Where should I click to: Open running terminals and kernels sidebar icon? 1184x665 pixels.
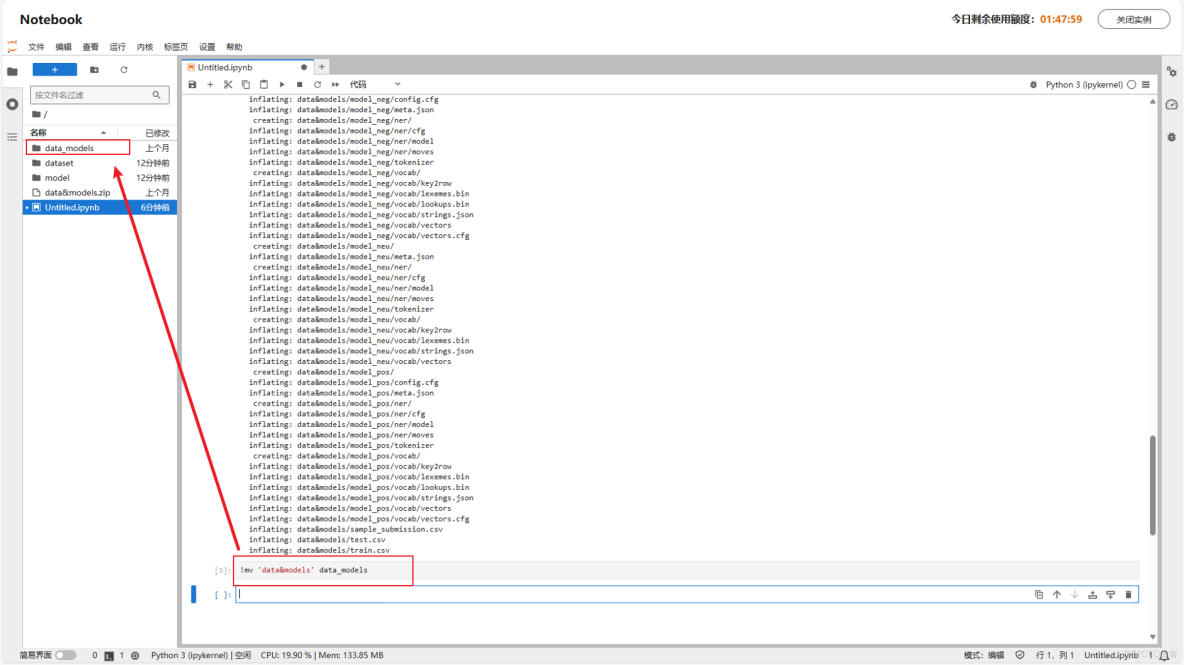[12, 104]
